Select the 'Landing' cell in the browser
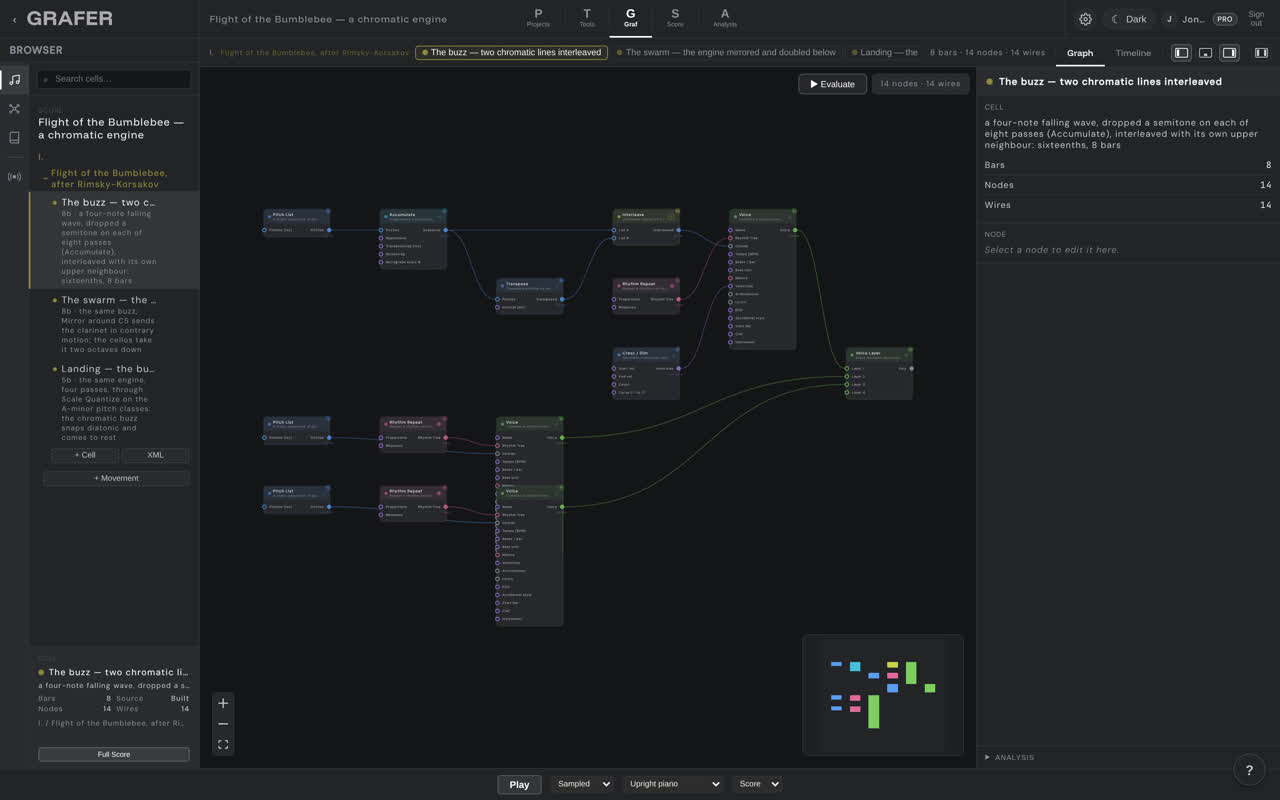This screenshot has height=800, width=1280. click(x=114, y=402)
